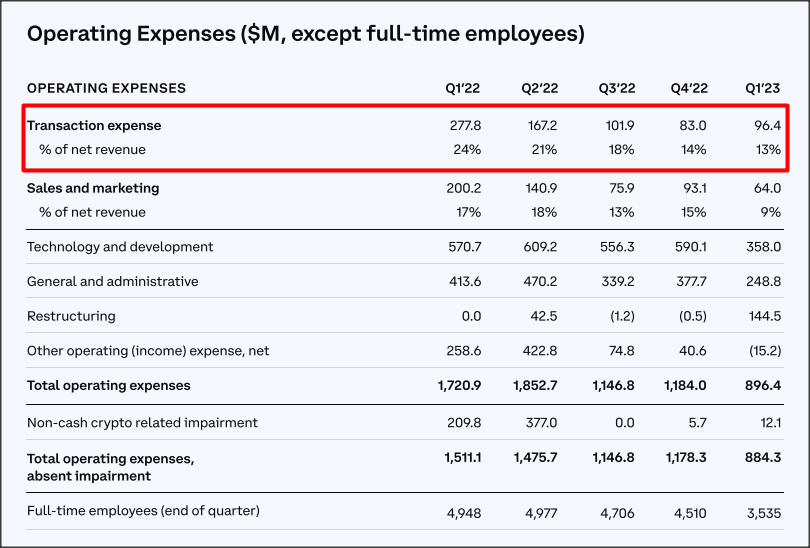The height and width of the screenshot is (548, 810).
Task: Click the Operating Expenses ($M) title
Action: tap(306, 34)
